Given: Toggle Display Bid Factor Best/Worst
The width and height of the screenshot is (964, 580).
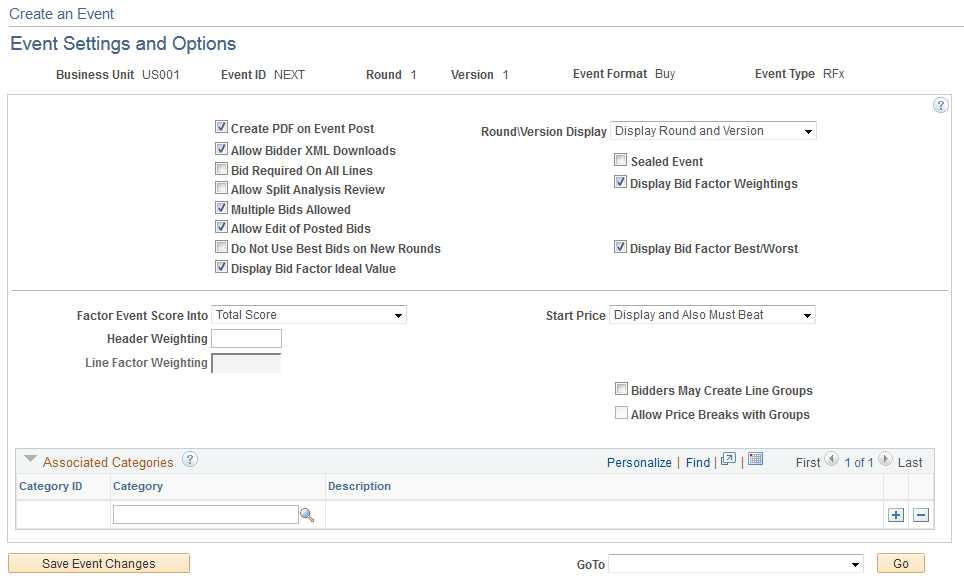Looking at the screenshot, I should coord(620,247).
